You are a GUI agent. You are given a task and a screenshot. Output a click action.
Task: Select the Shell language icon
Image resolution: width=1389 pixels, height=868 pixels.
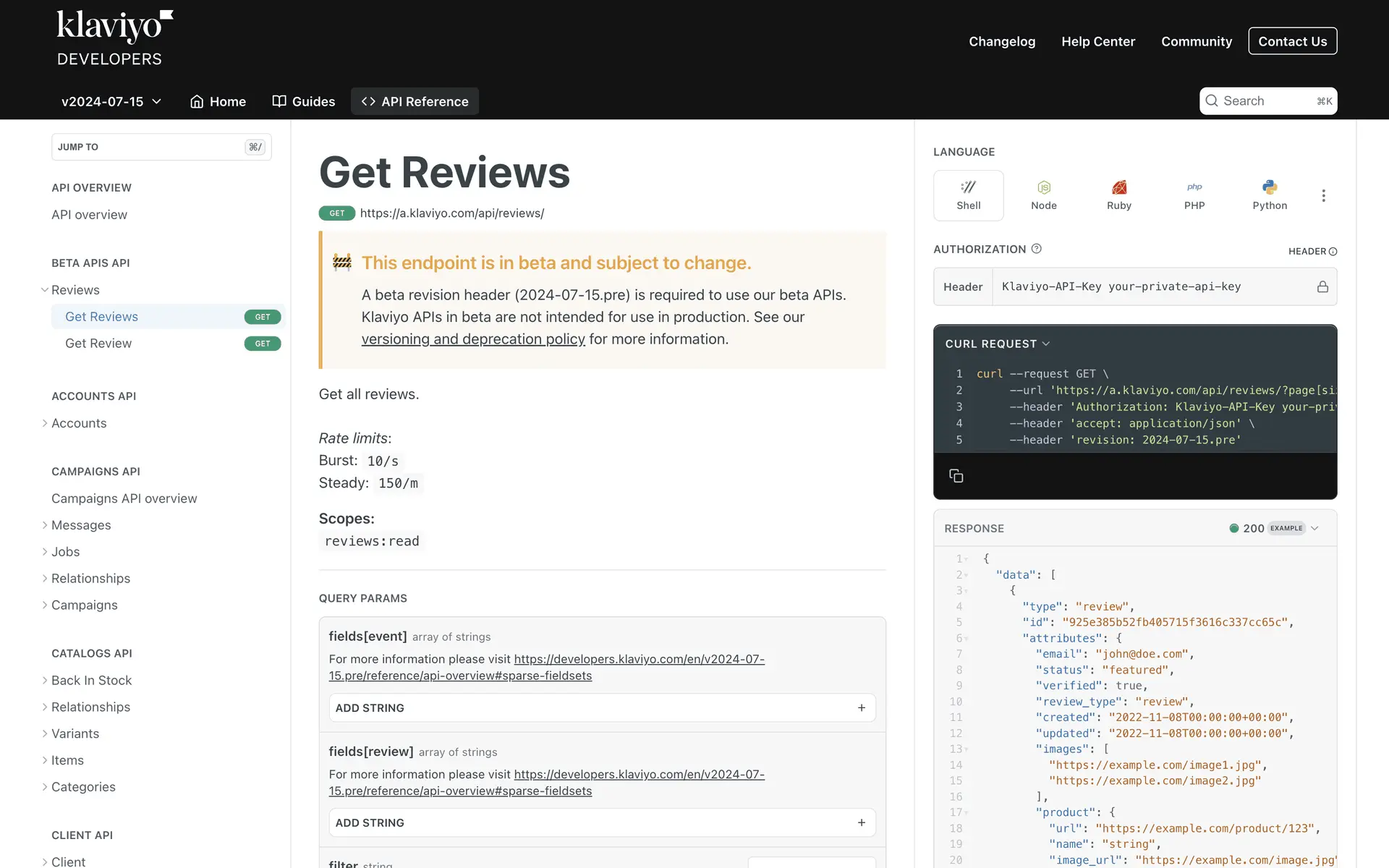(x=968, y=187)
